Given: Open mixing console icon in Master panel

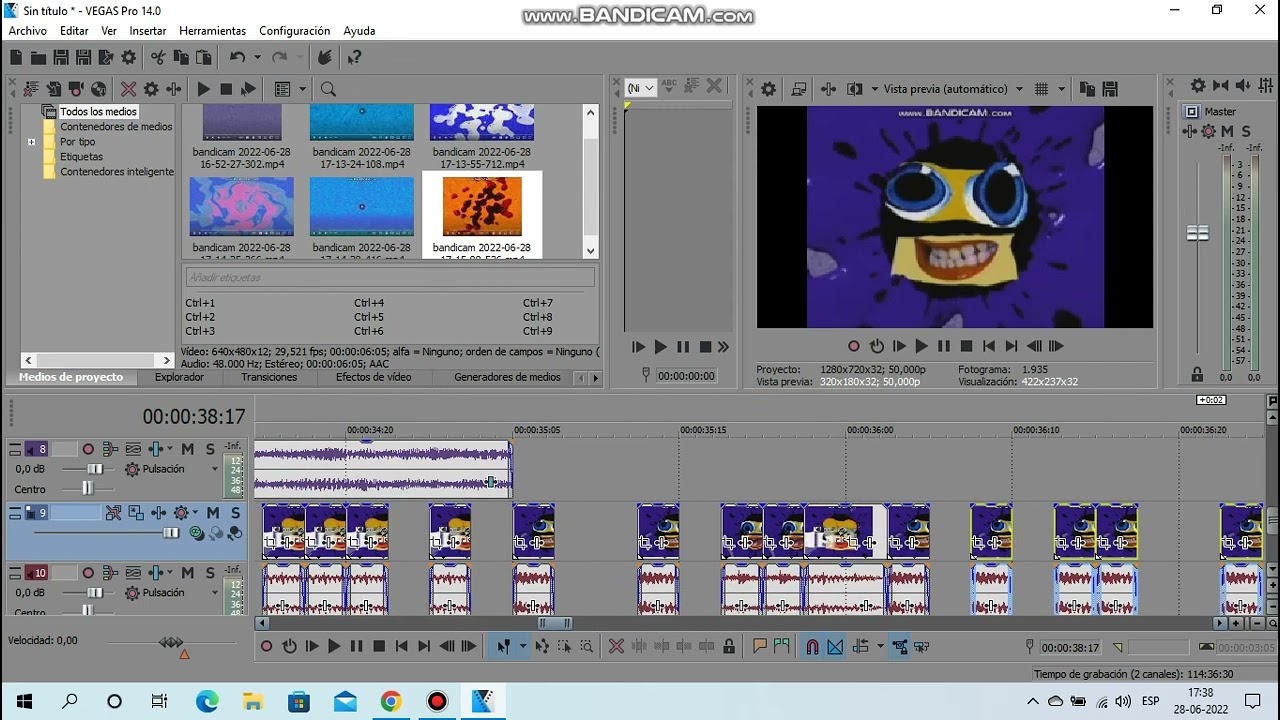Looking at the screenshot, I should pyautogui.click(x=1267, y=87).
